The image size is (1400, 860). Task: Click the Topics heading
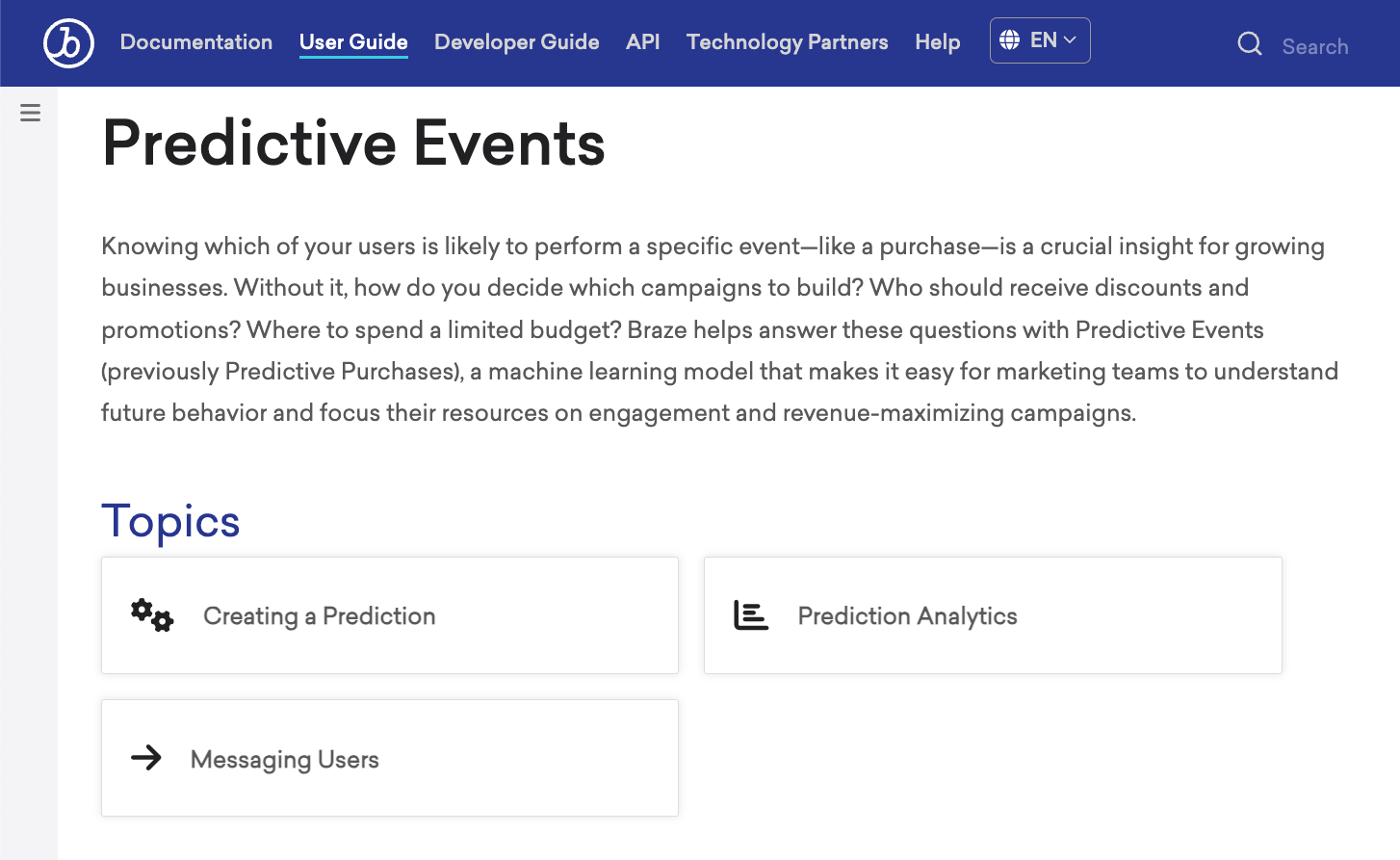pos(170,522)
